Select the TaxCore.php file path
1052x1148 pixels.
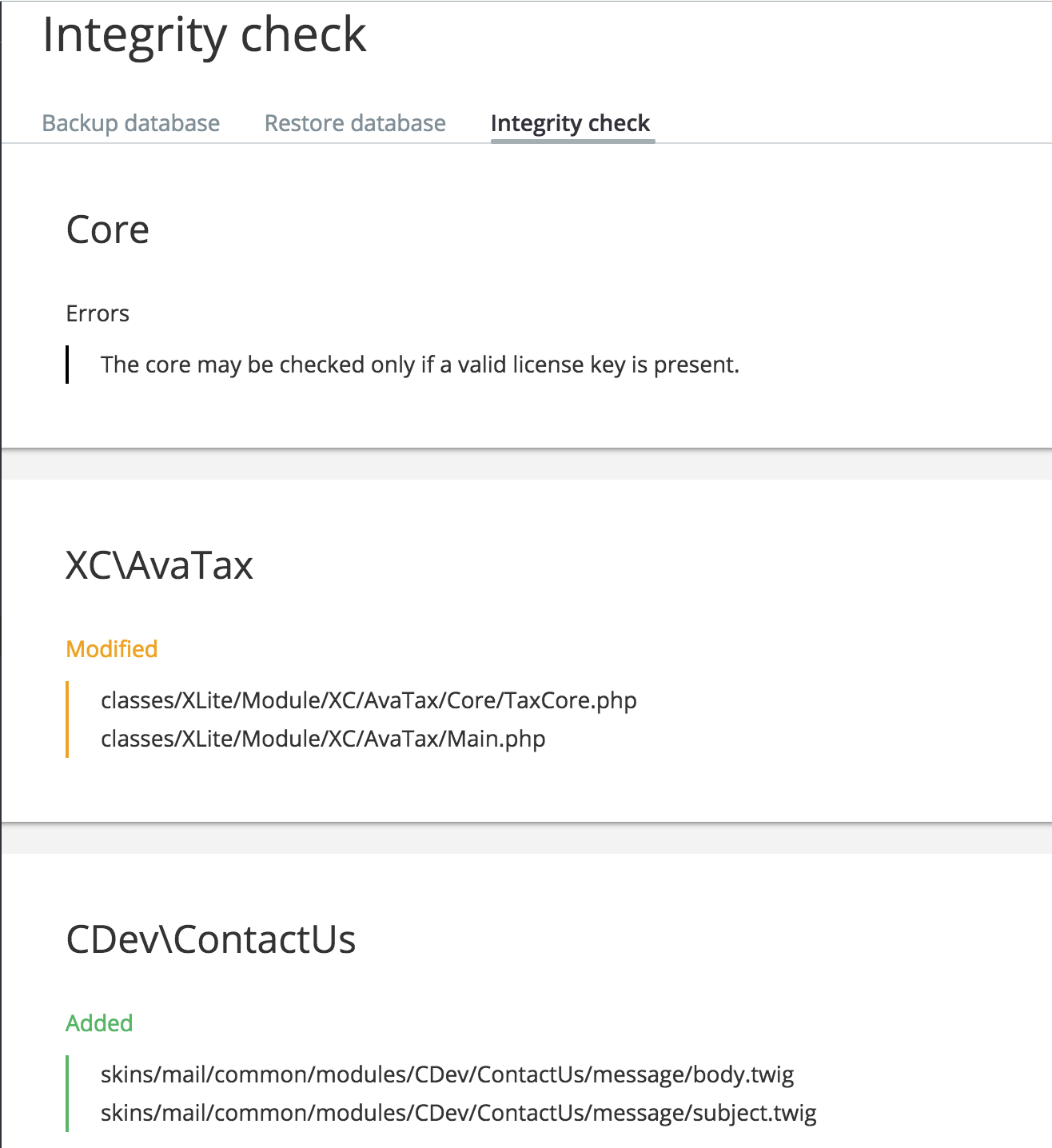coord(369,700)
